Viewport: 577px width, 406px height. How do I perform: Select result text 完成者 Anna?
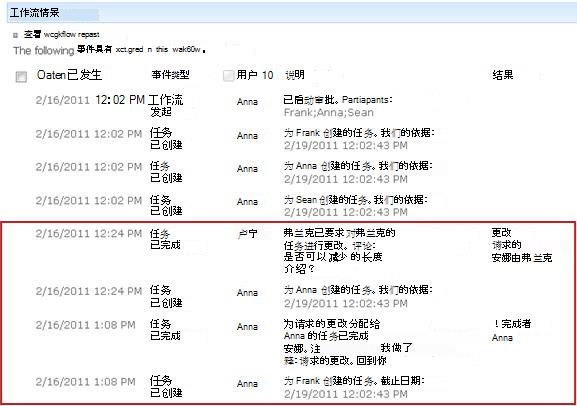[511, 331]
